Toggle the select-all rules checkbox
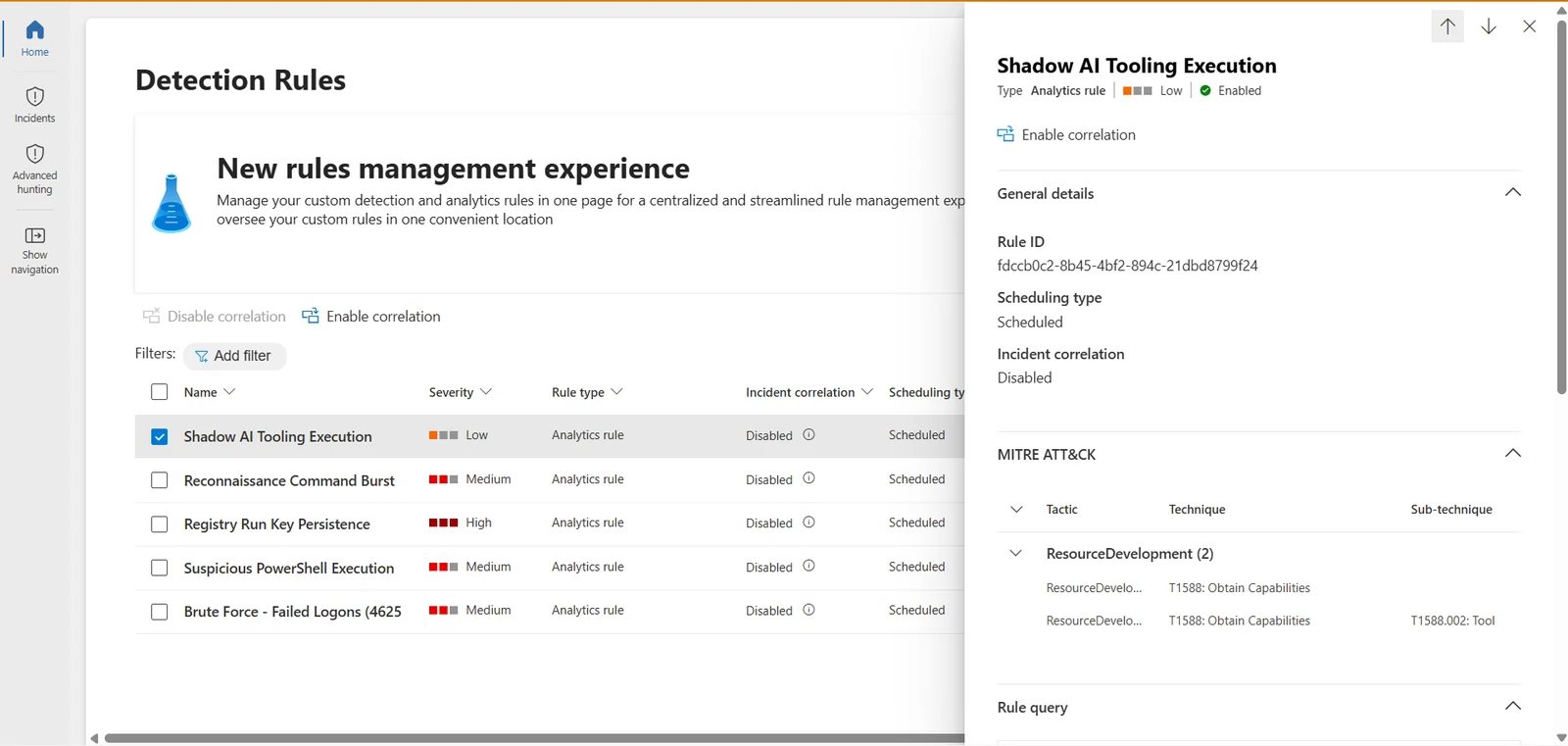Viewport: 1568px width, 746px height. tap(160, 392)
